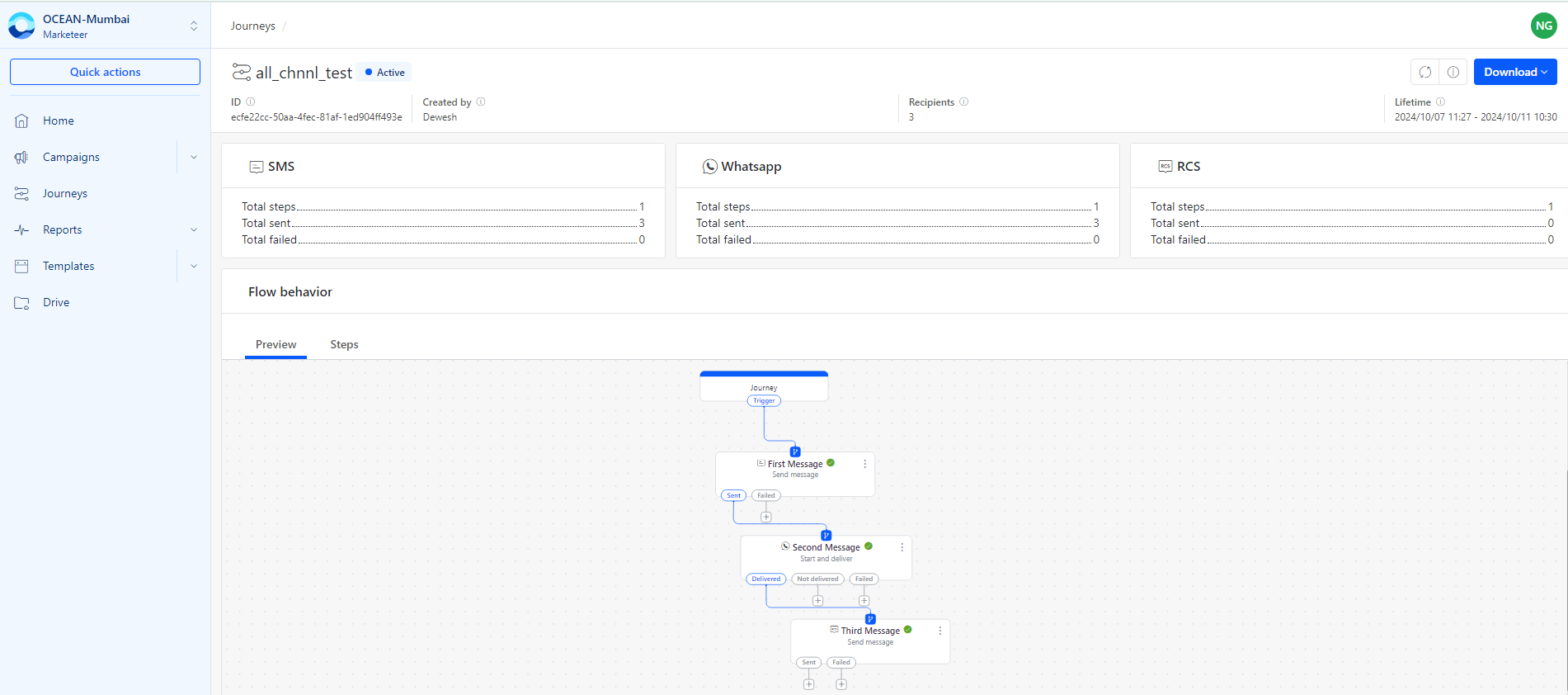
Task: Click the Quick actions button
Action: coord(105,72)
